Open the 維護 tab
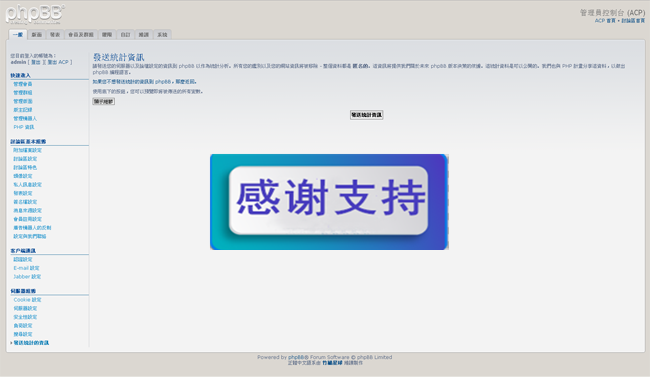The width and height of the screenshot is (650, 377). (144, 35)
